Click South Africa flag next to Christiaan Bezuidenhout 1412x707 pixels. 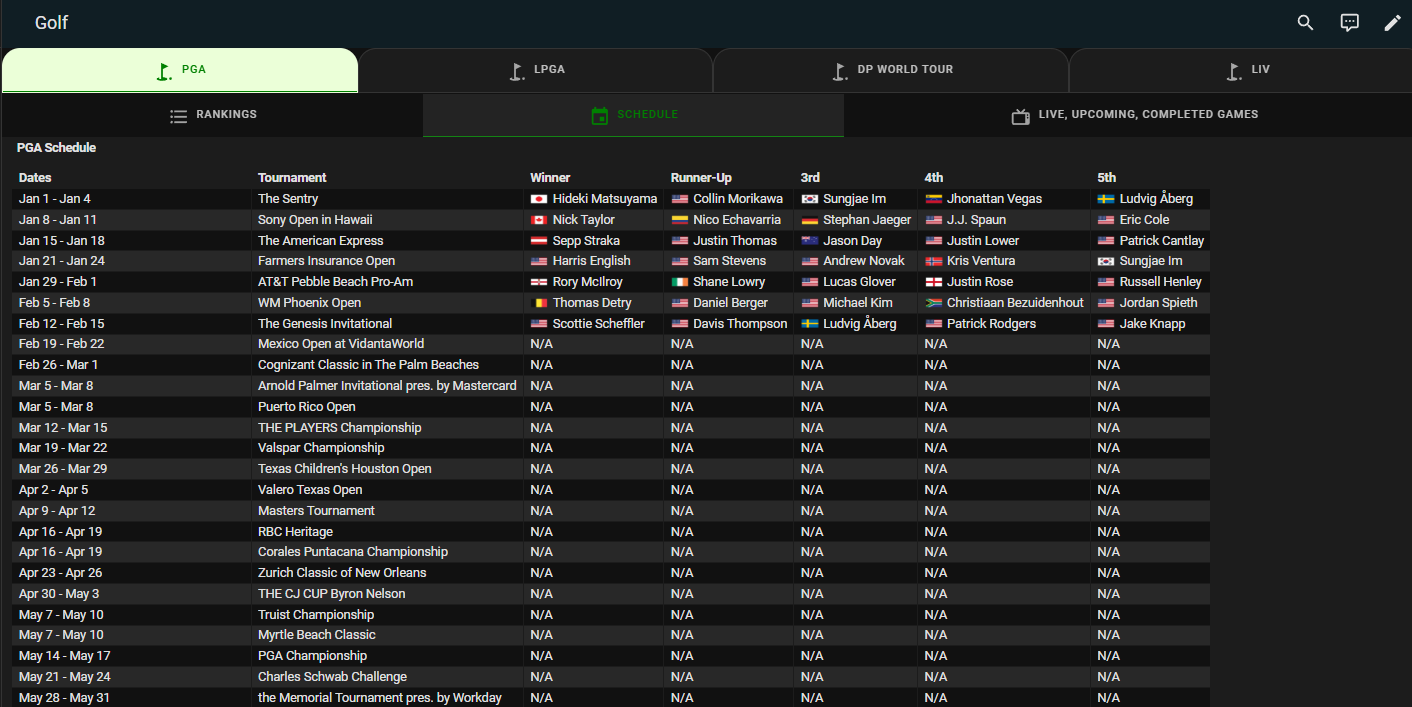933,303
